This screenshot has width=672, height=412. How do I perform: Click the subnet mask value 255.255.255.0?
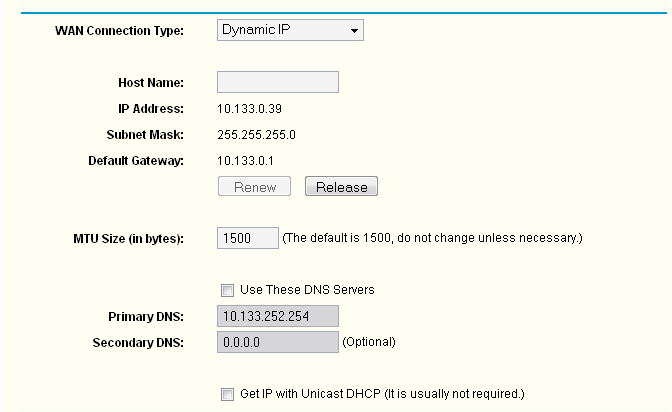[x=257, y=134]
